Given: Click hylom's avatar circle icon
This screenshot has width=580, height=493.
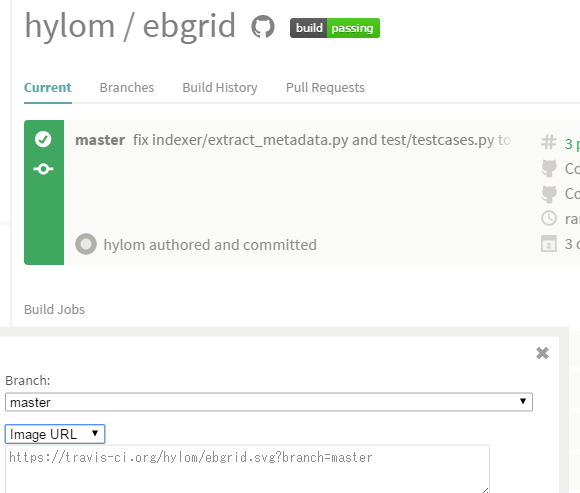Looking at the screenshot, I should click(86, 244).
